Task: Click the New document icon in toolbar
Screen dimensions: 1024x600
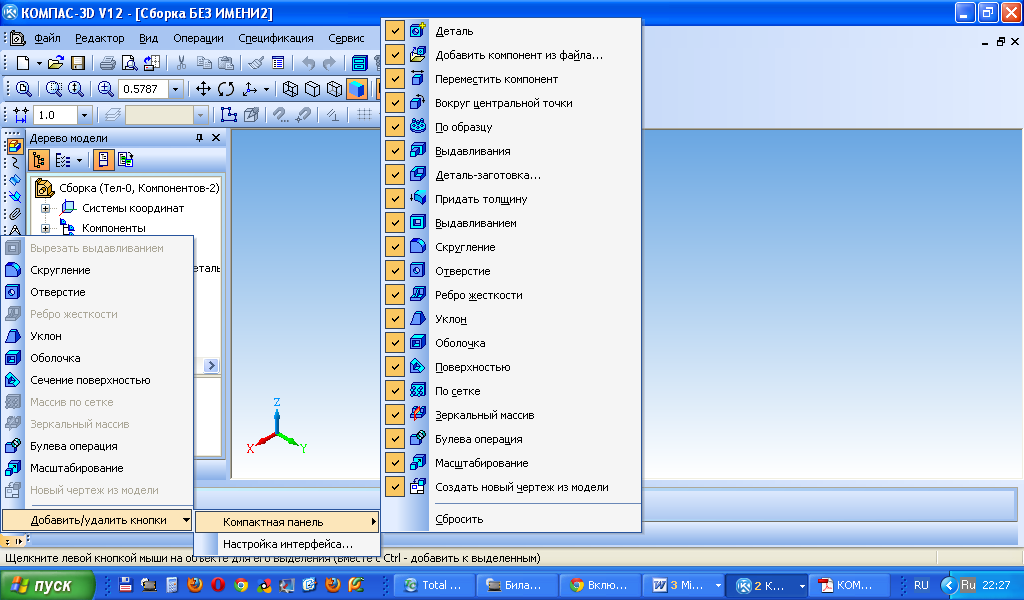Action: pos(23,63)
